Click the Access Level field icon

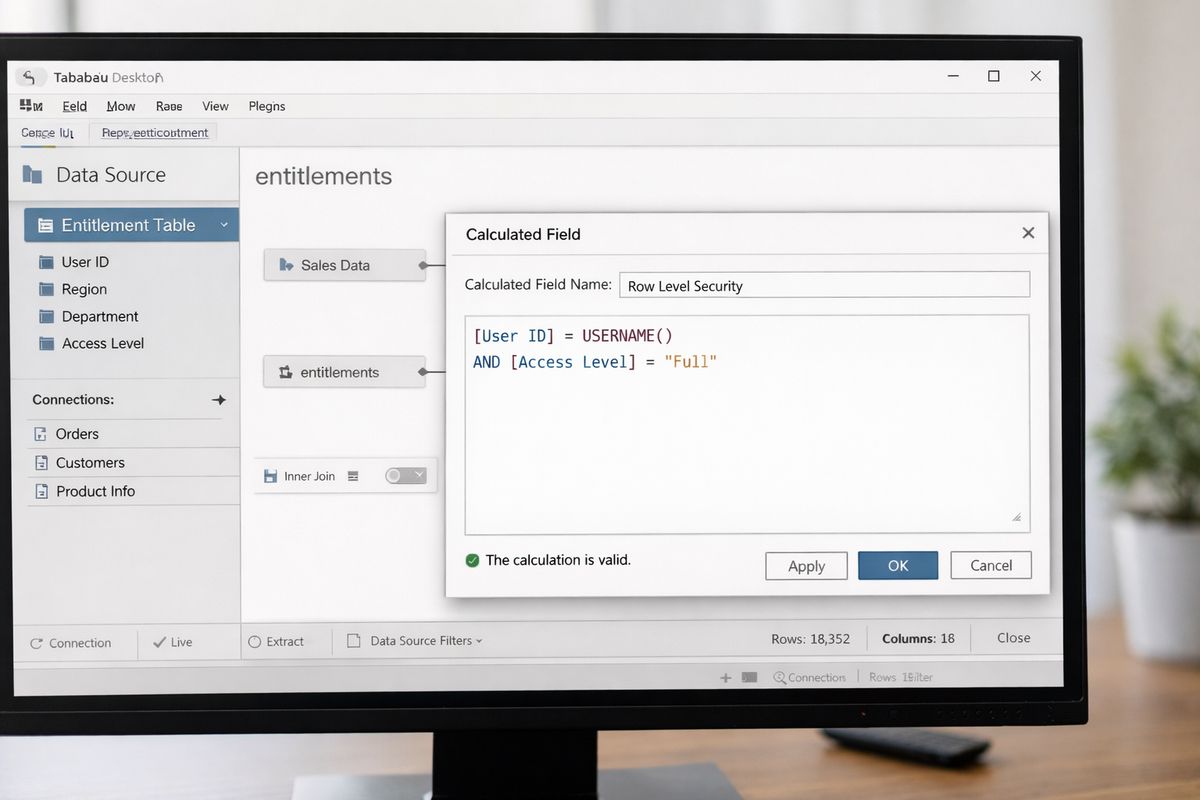[46, 343]
